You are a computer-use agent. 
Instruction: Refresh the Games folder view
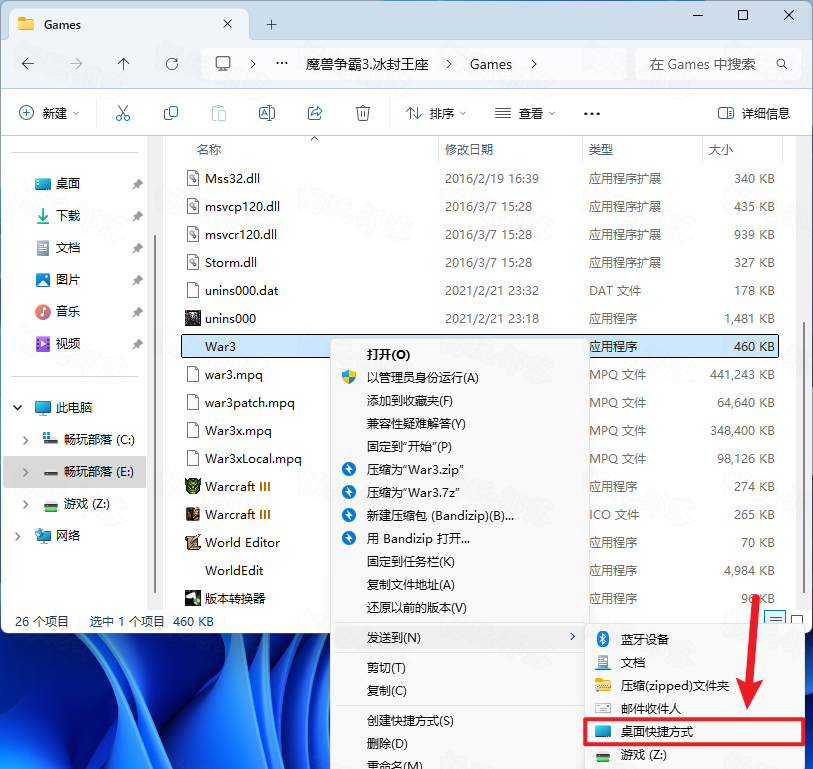(172, 64)
